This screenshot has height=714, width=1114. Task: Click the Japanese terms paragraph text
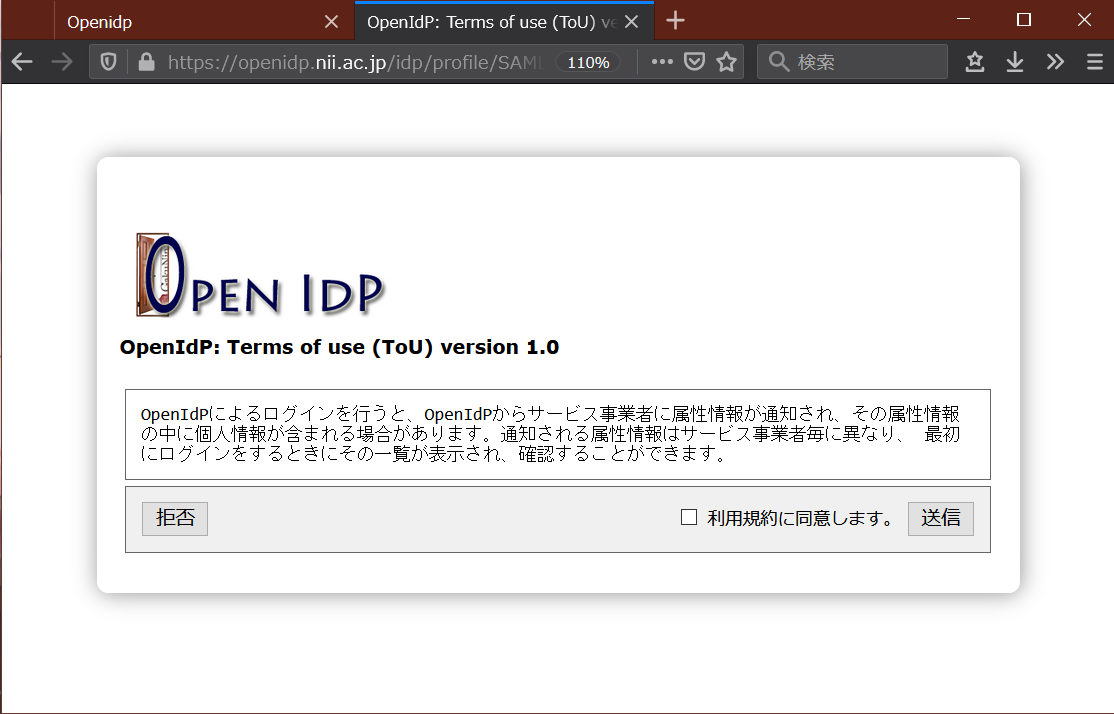[x=550, y=433]
